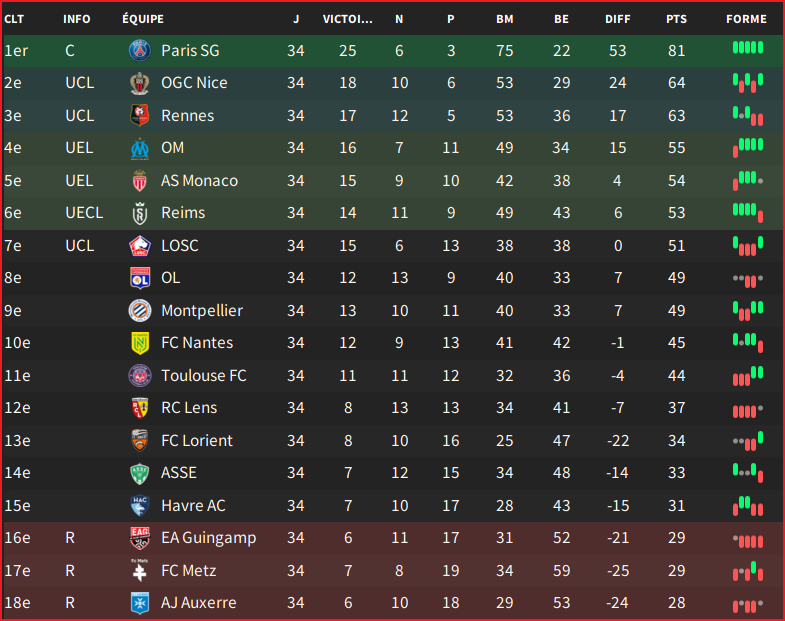785x621 pixels.
Task: Sort by the DIFF column header
Action: [617, 19]
